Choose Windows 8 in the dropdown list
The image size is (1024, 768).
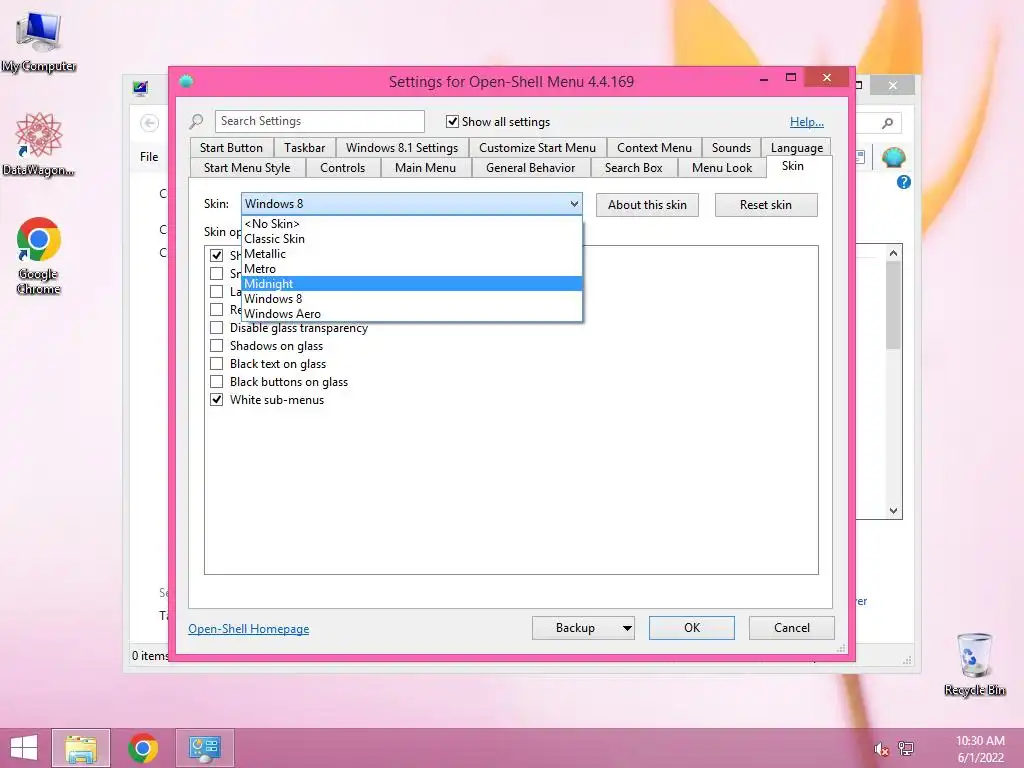[411, 299]
